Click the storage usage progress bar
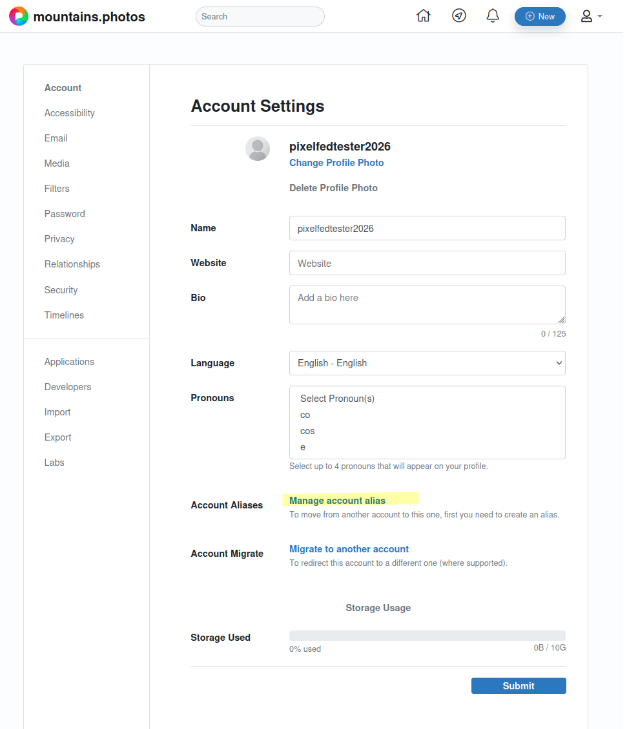This screenshot has height=729, width=624. pyautogui.click(x=427, y=635)
